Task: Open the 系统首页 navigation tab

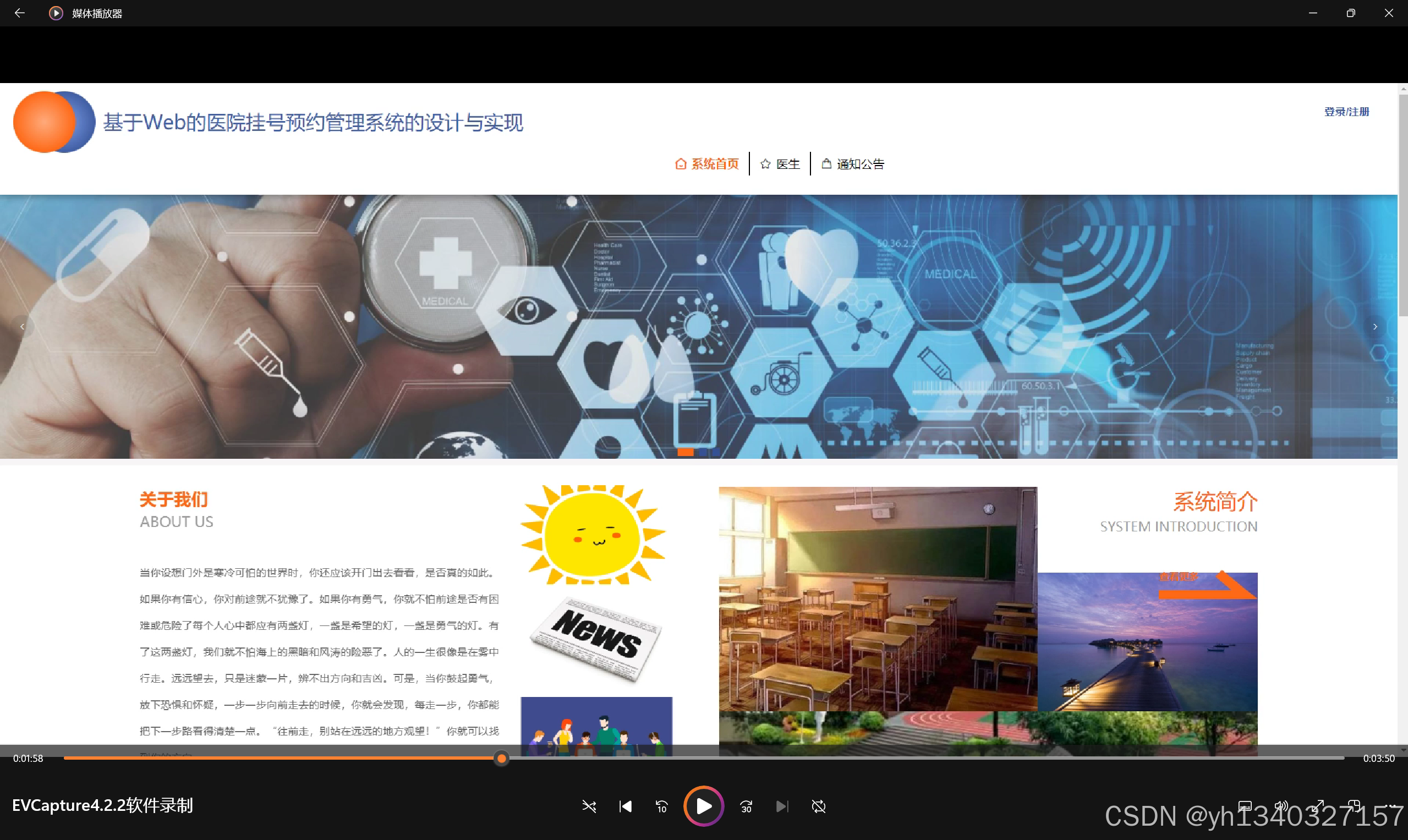Action: (707, 164)
